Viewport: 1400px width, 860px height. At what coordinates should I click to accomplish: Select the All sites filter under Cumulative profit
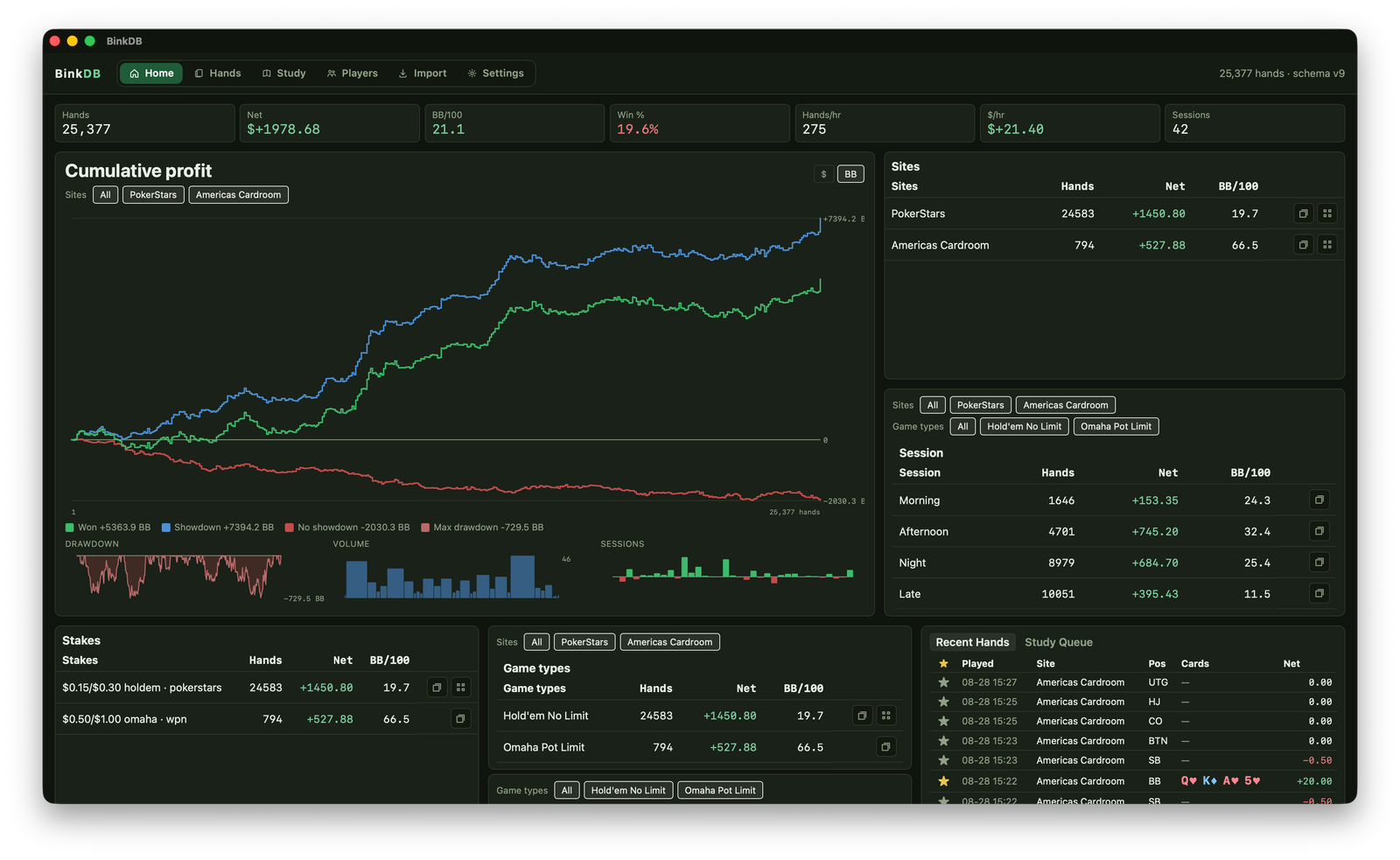click(x=105, y=195)
